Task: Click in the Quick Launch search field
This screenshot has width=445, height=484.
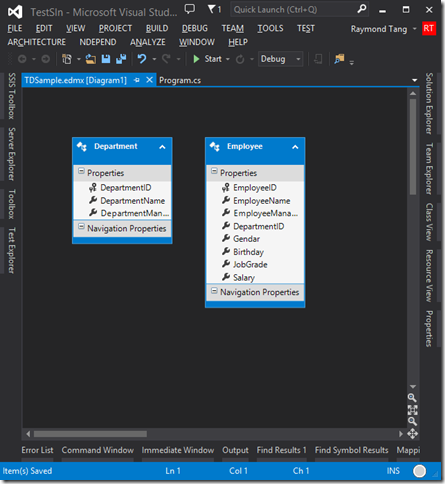Action: coord(294,10)
